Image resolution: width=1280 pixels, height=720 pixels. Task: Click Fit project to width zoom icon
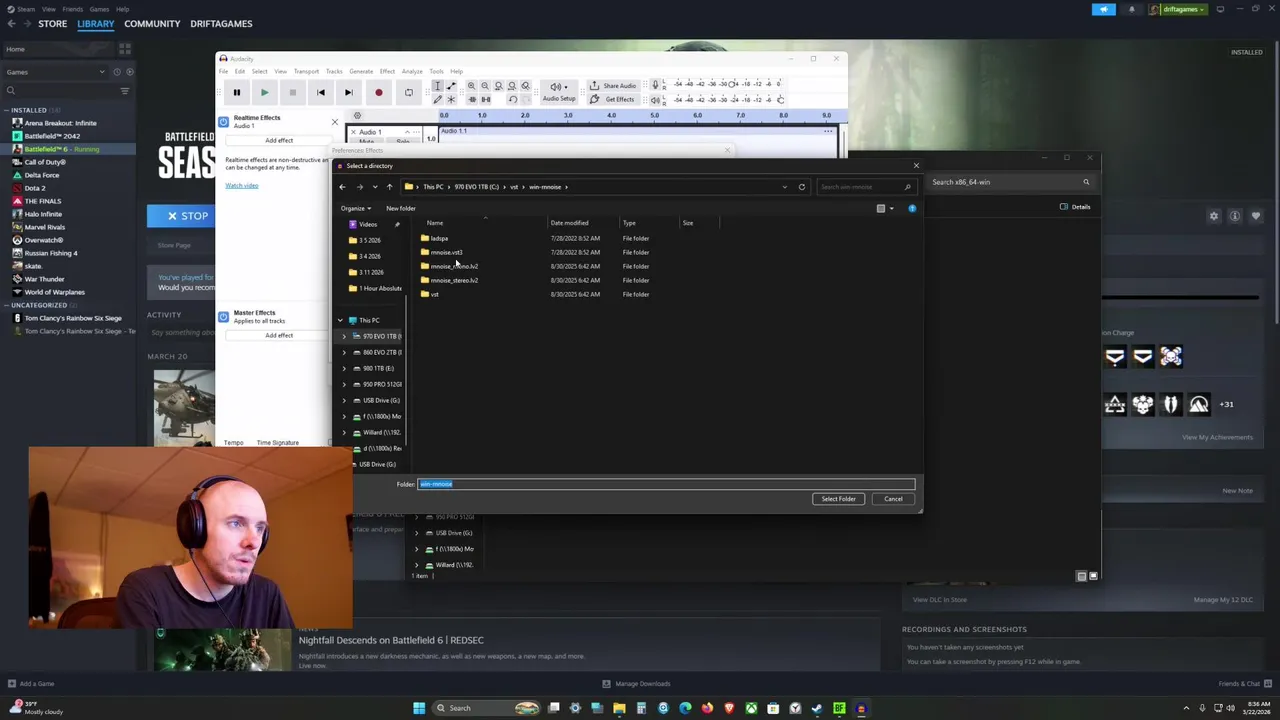click(512, 86)
